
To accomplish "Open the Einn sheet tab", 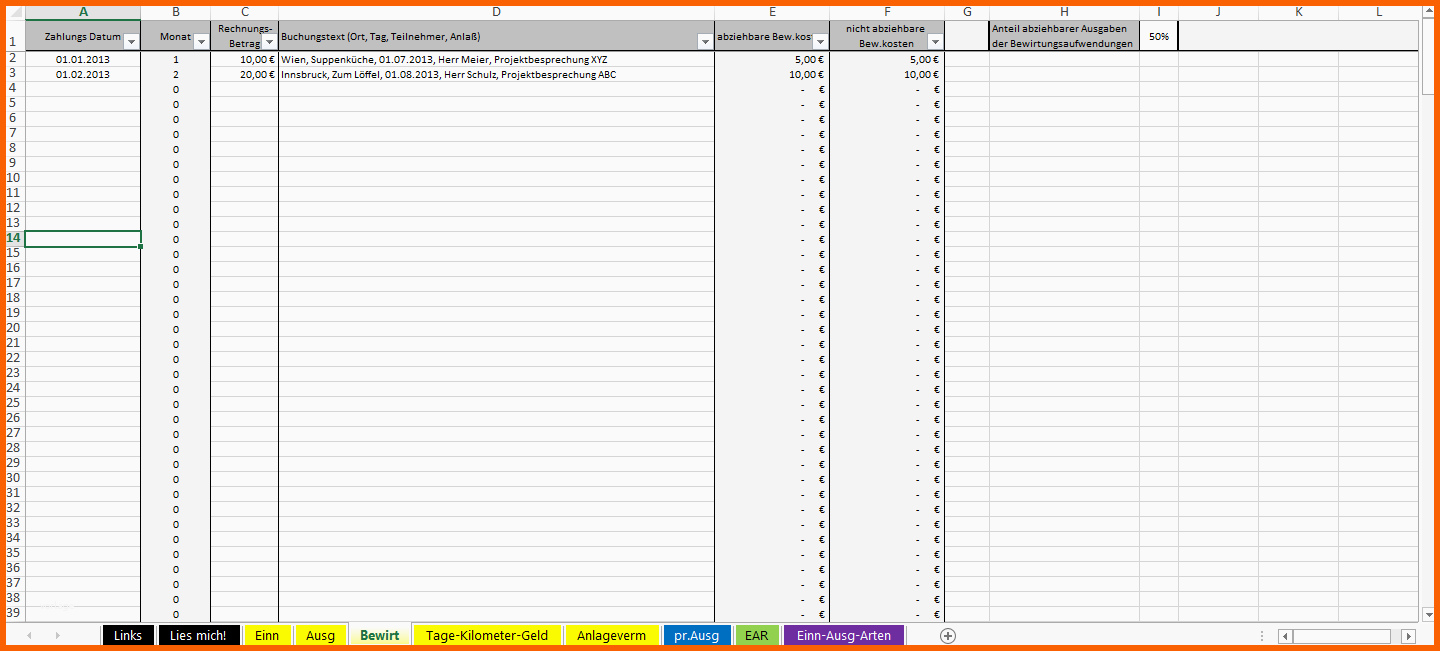I will pyautogui.click(x=267, y=636).
